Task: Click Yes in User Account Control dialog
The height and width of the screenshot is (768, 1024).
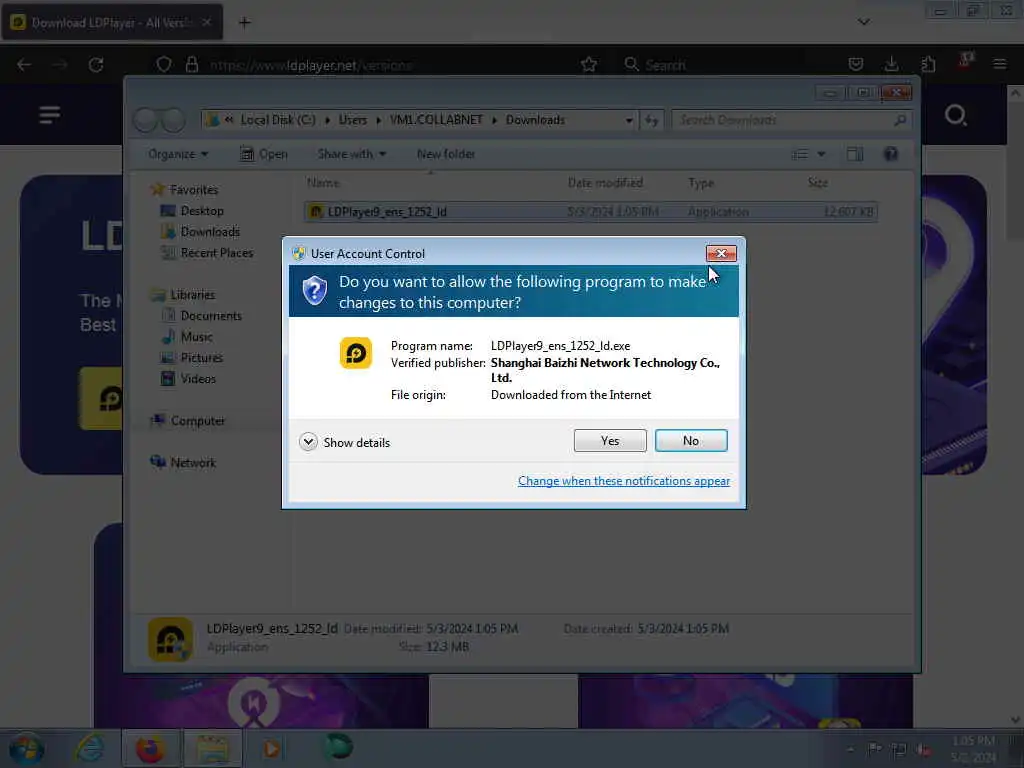Action: (x=610, y=441)
